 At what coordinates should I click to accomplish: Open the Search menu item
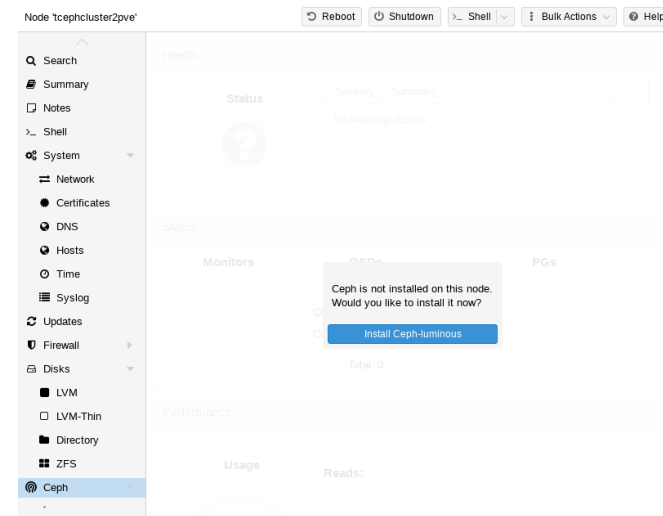click(82, 60)
